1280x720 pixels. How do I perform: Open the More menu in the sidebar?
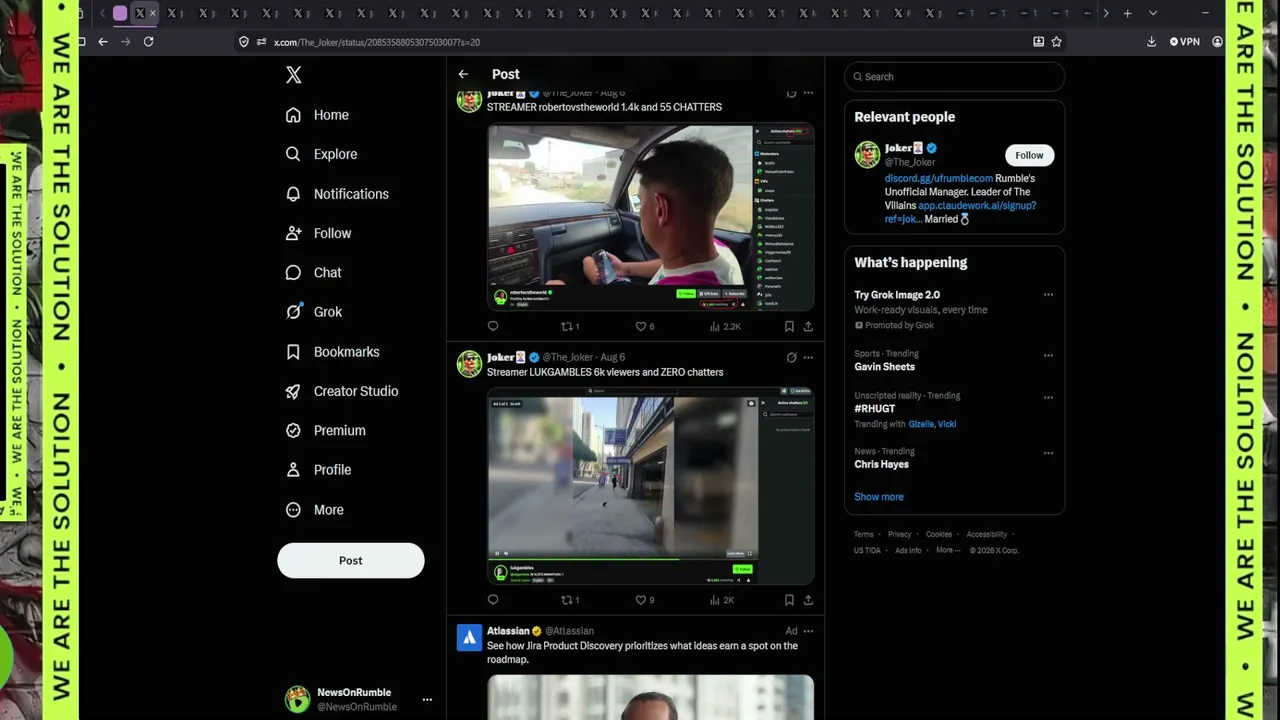click(314, 510)
